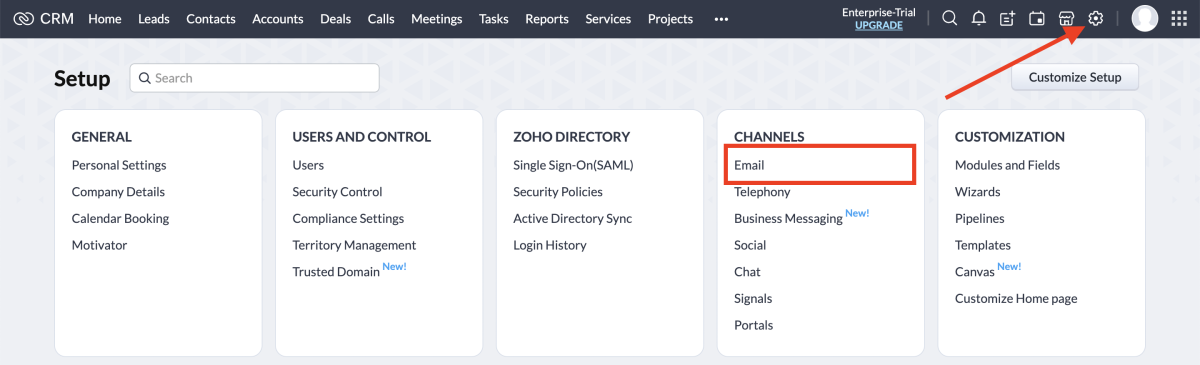Click the UPGRADE link
This screenshot has height=365, width=1200.
pos(879,25)
